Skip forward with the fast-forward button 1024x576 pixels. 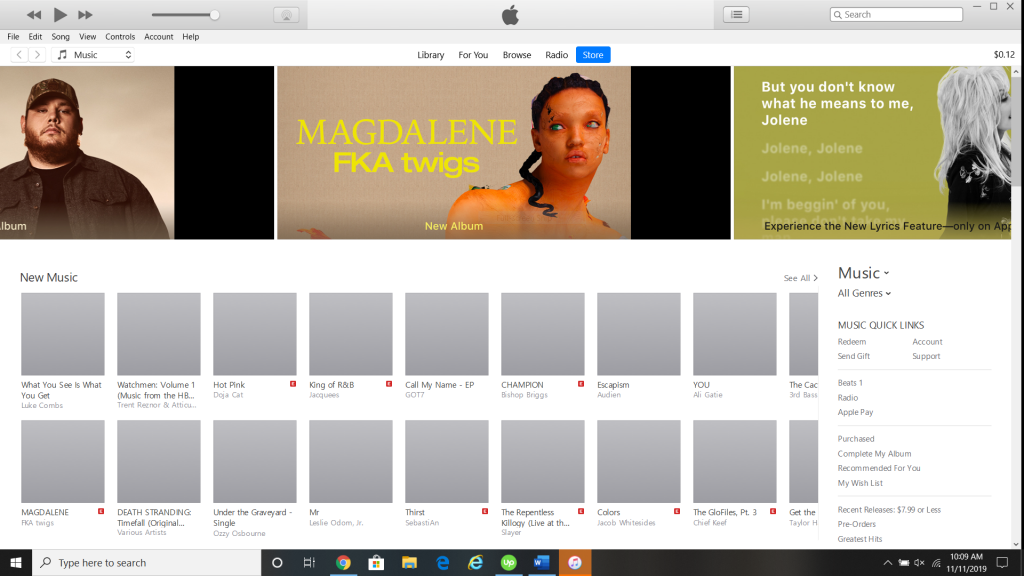point(85,14)
